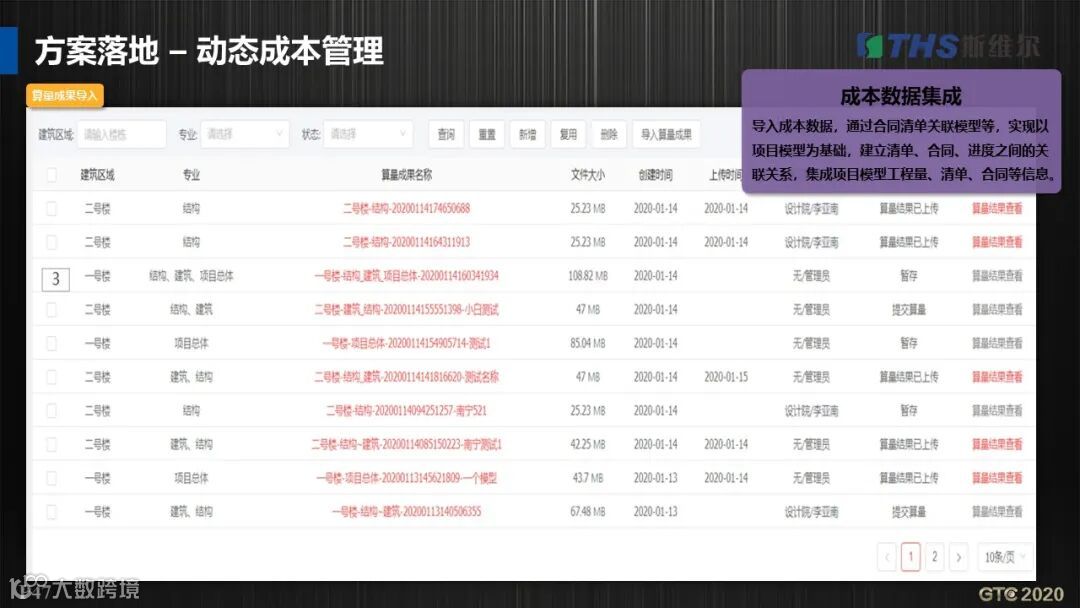The image size is (1080, 608).
Task: Click file size cell 42.25 MB
Action: [x=588, y=444]
